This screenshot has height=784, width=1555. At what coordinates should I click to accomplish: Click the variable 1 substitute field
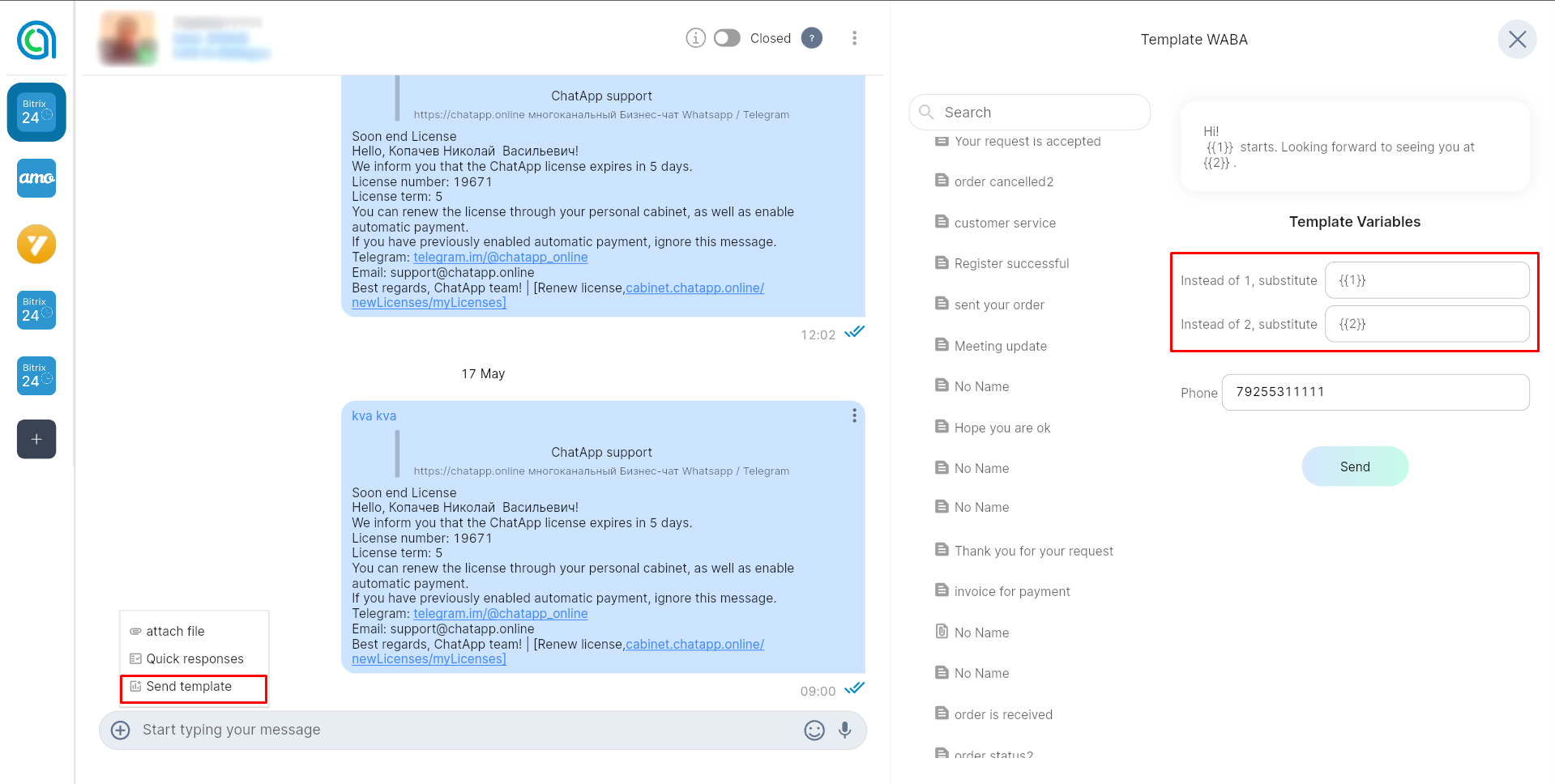click(x=1426, y=280)
